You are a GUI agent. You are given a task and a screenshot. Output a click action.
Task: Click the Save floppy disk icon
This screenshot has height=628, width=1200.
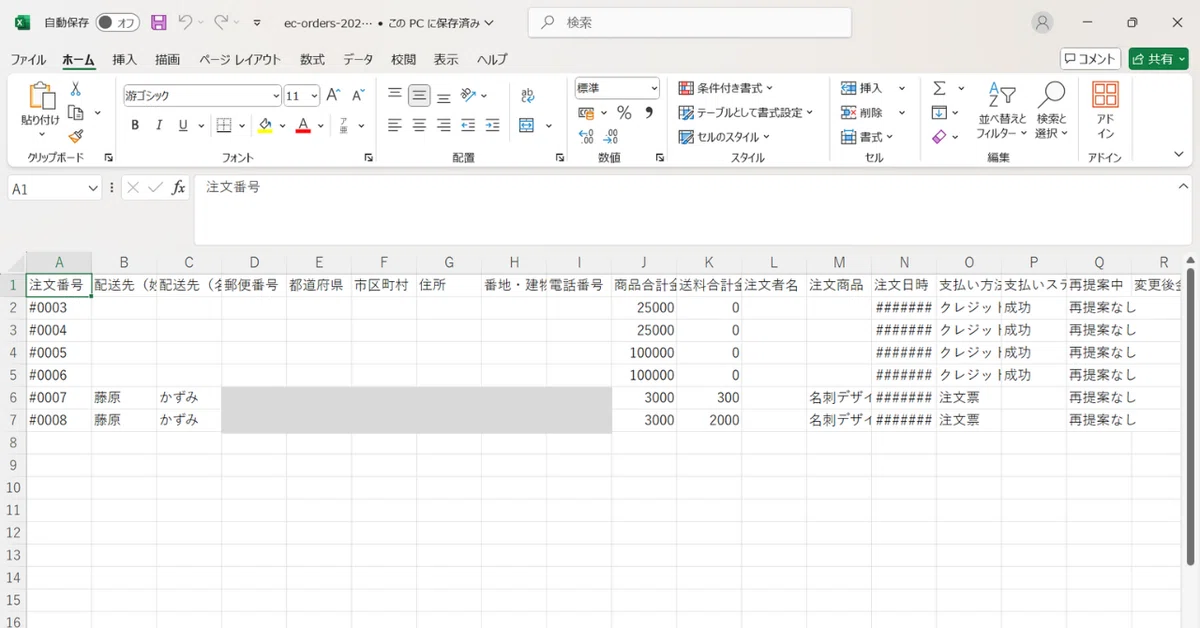pos(158,22)
